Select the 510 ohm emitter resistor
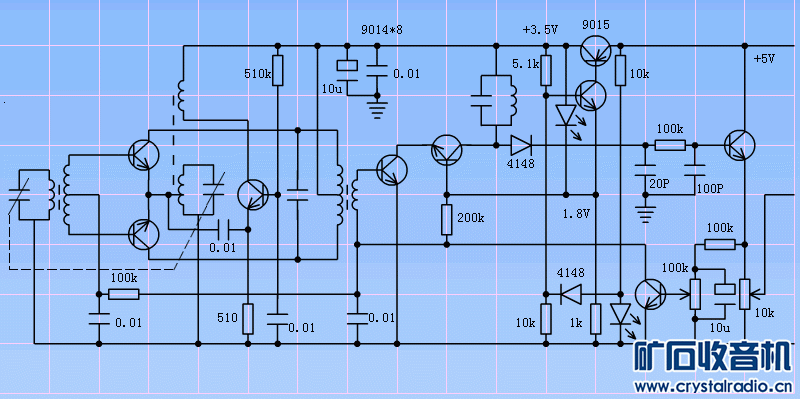800x399 pixels. pos(247,319)
